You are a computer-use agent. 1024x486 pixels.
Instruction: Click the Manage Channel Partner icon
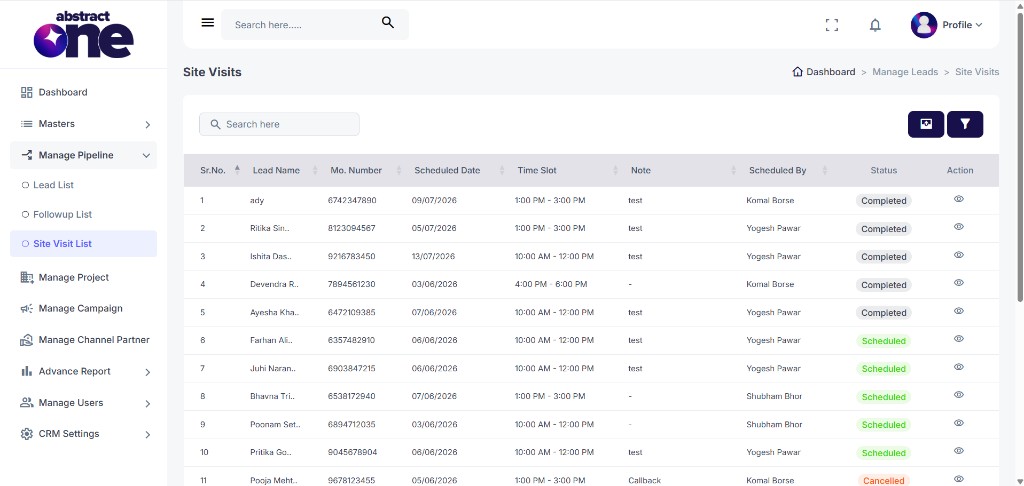(26, 340)
